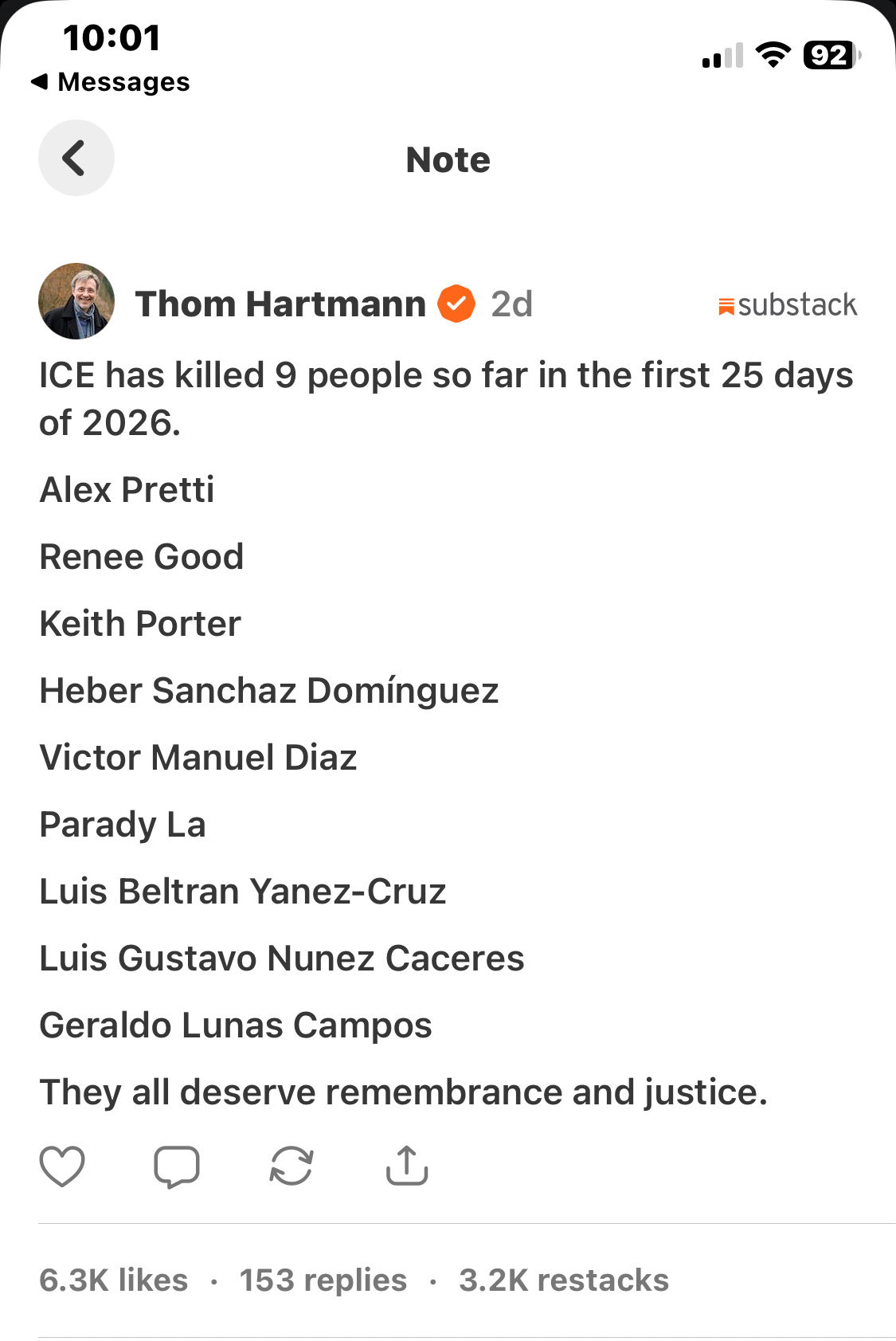The height and width of the screenshot is (1341, 896).
Task: Tap the name Alex Pretti in the note
Action: point(127,490)
